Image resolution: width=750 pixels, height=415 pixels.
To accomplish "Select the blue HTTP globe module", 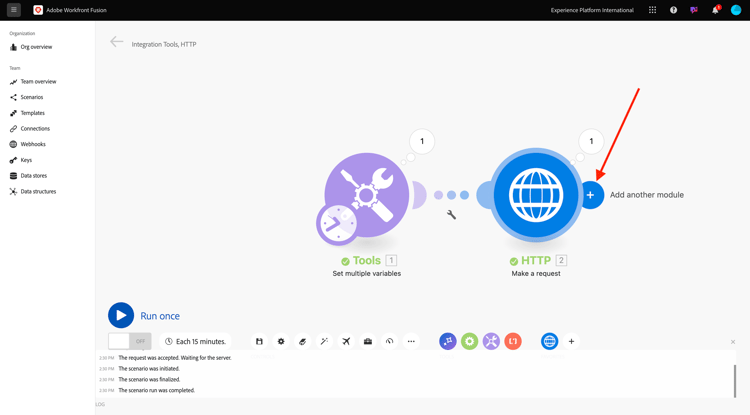I will pos(536,195).
